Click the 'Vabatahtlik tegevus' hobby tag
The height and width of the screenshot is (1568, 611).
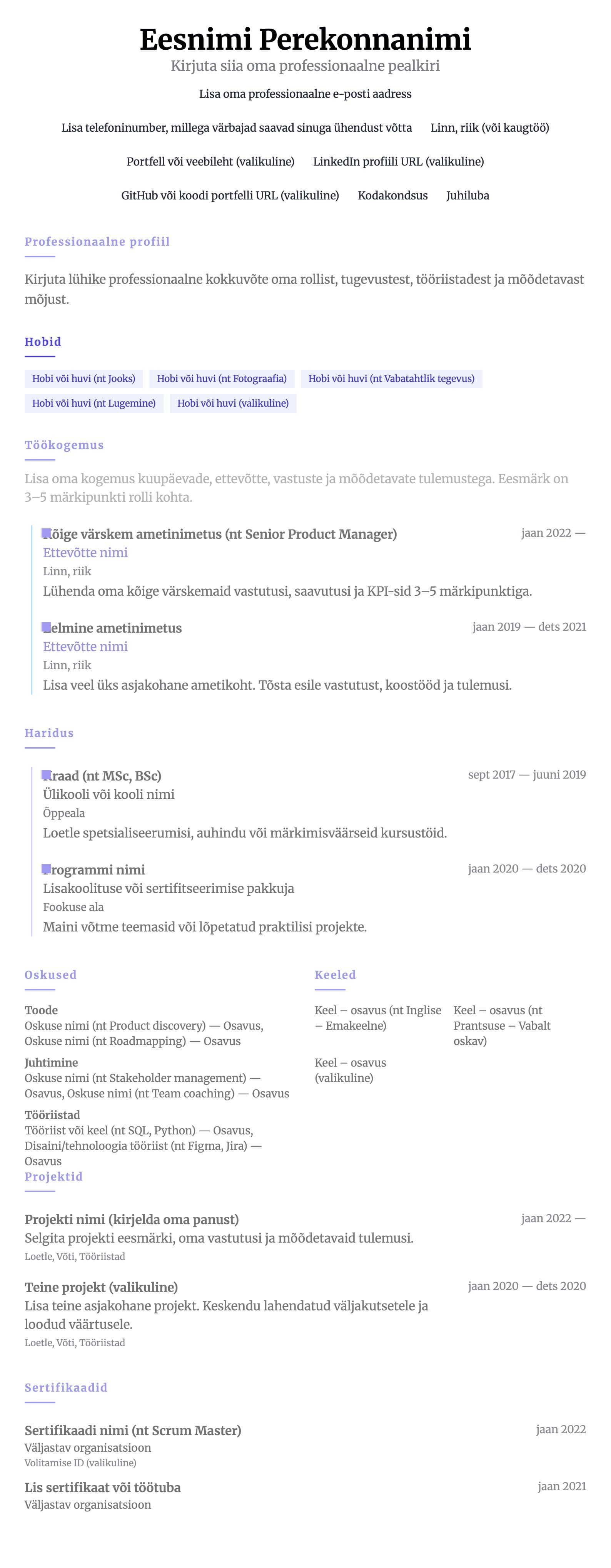(x=391, y=379)
